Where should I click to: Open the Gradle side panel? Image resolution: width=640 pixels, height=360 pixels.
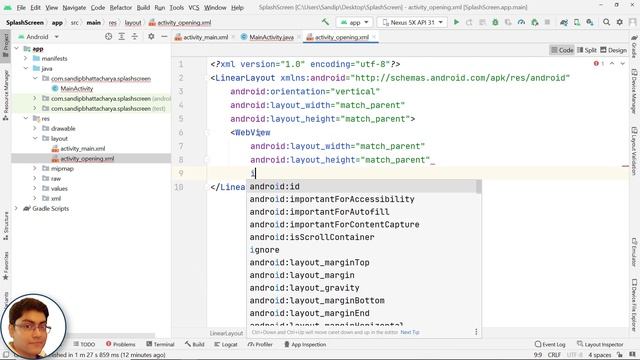(x=634, y=47)
